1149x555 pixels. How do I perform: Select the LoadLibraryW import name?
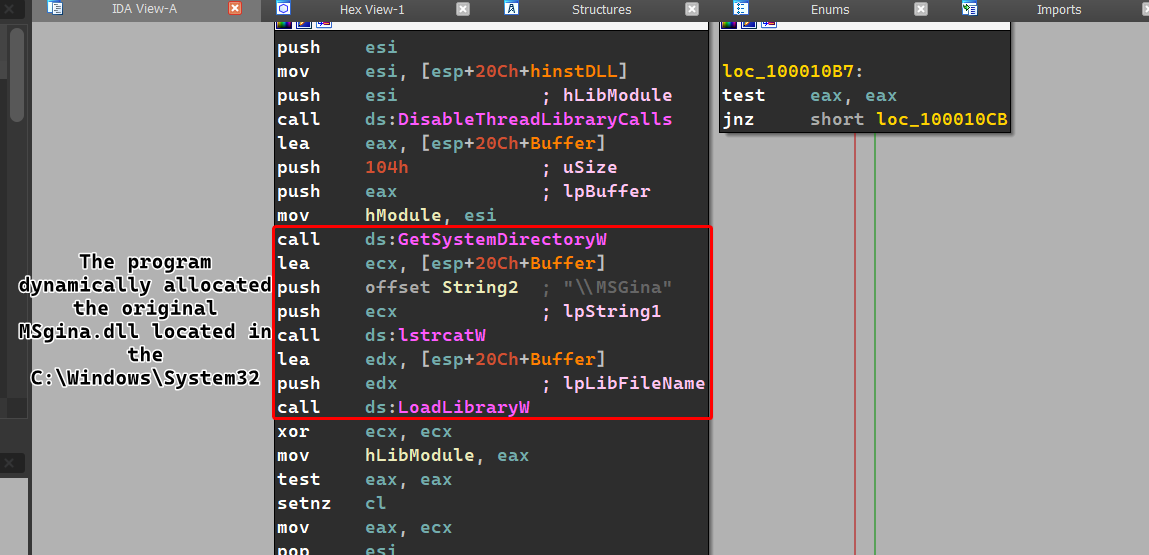(463, 408)
